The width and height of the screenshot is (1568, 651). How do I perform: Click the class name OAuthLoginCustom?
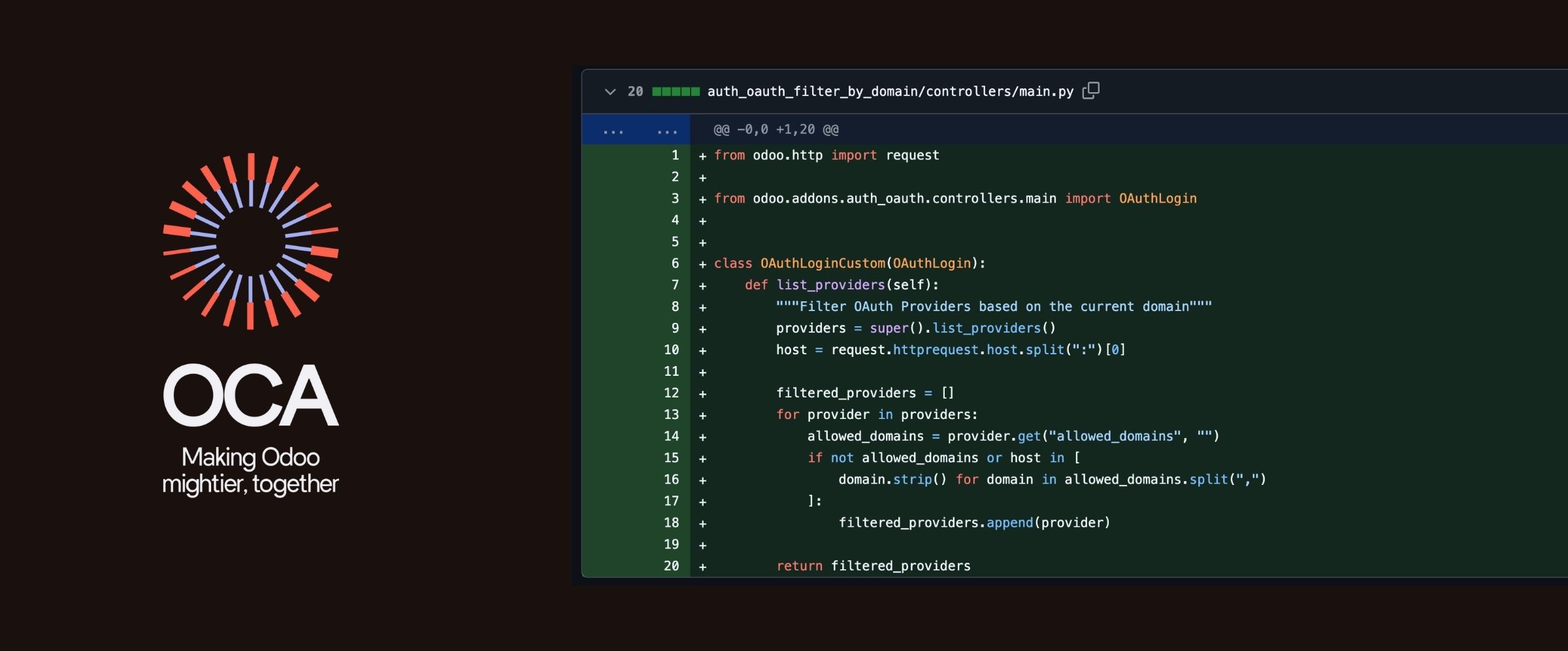pyautogui.click(x=823, y=263)
